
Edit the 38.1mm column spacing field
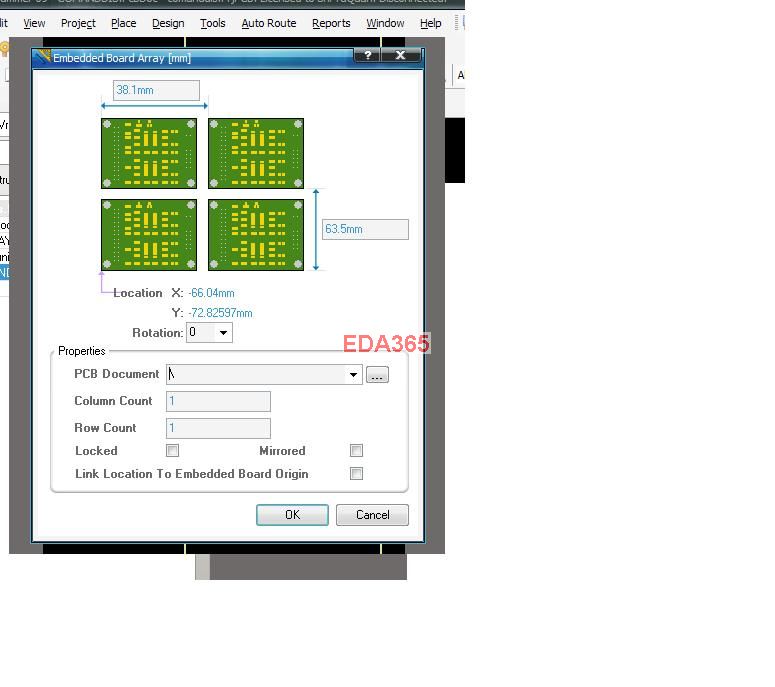tap(156, 90)
